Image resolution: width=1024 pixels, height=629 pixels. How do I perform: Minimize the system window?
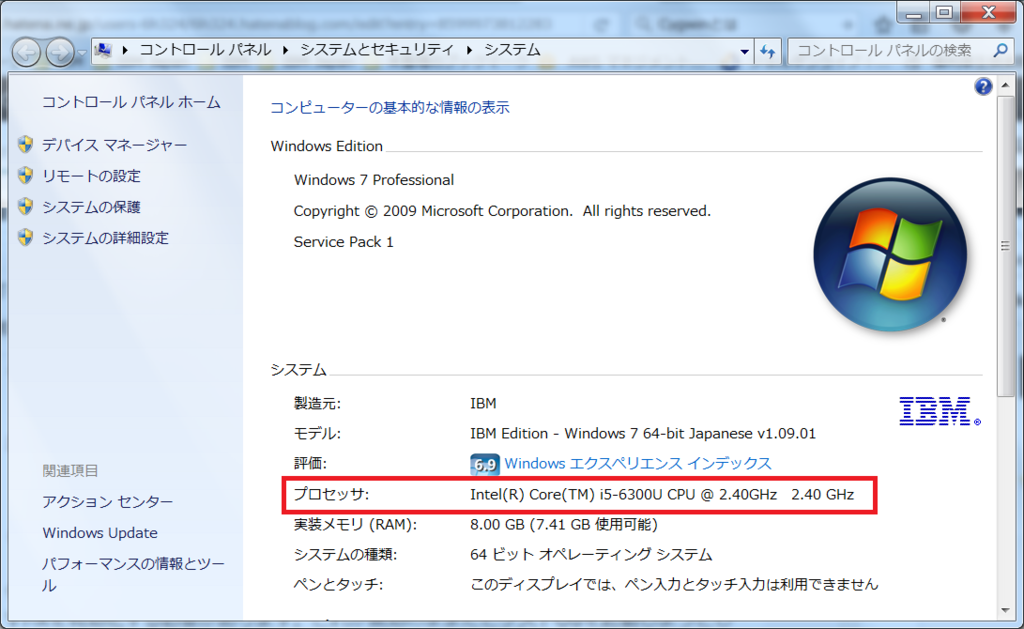coord(913,12)
